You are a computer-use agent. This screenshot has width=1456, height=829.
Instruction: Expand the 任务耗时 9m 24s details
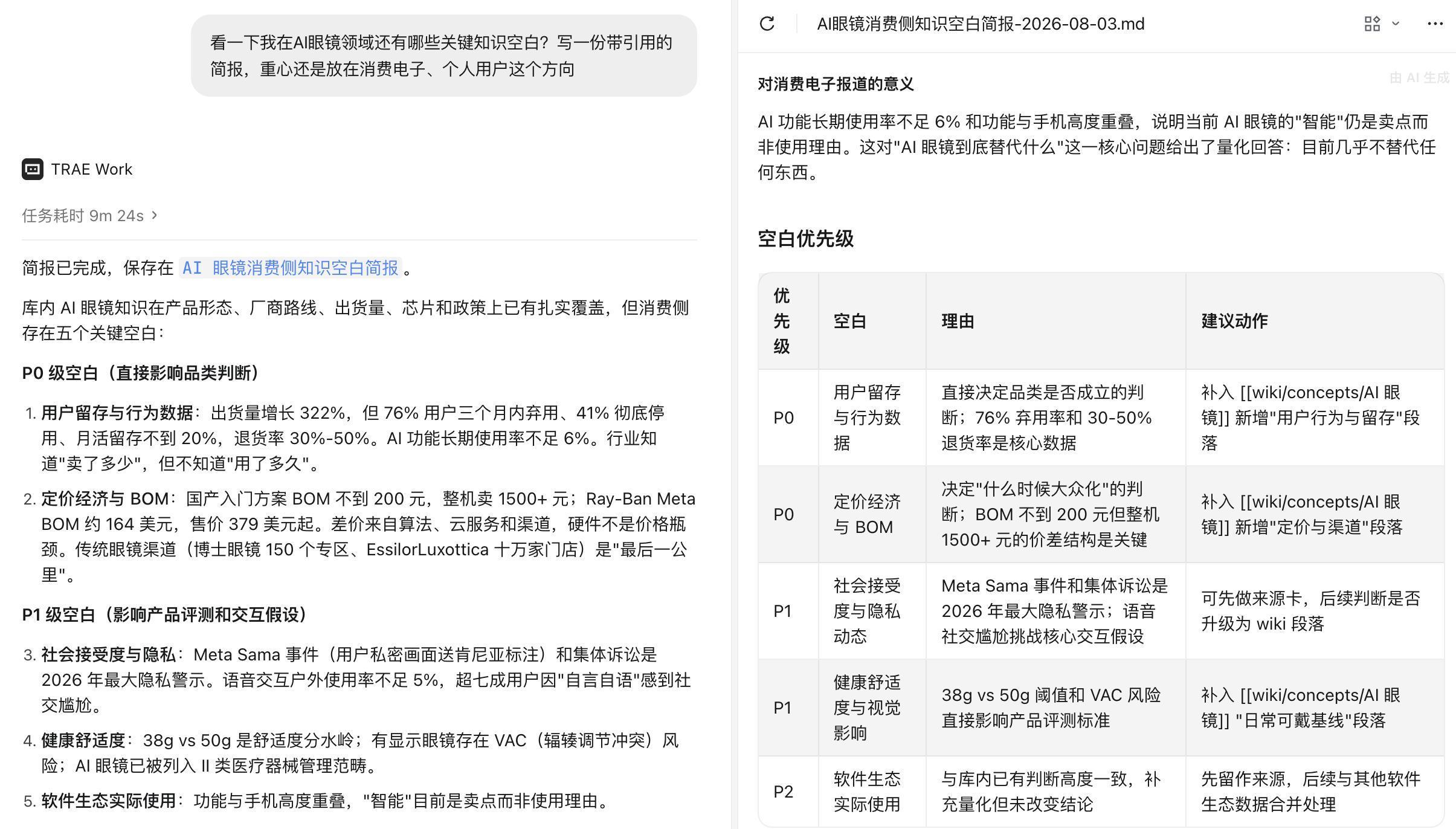click(x=91, y=216)
